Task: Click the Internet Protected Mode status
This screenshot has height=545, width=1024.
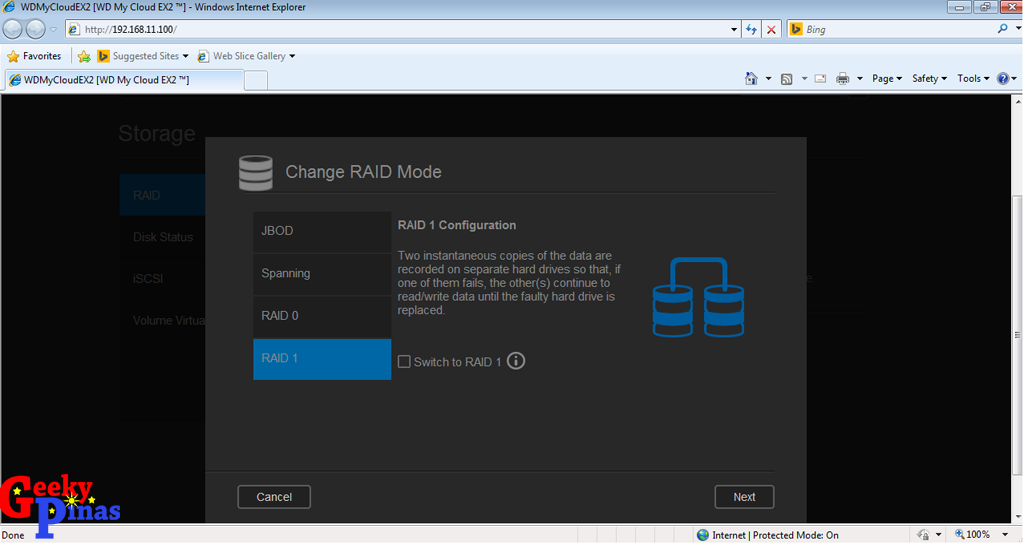Action: coord(768,535)
